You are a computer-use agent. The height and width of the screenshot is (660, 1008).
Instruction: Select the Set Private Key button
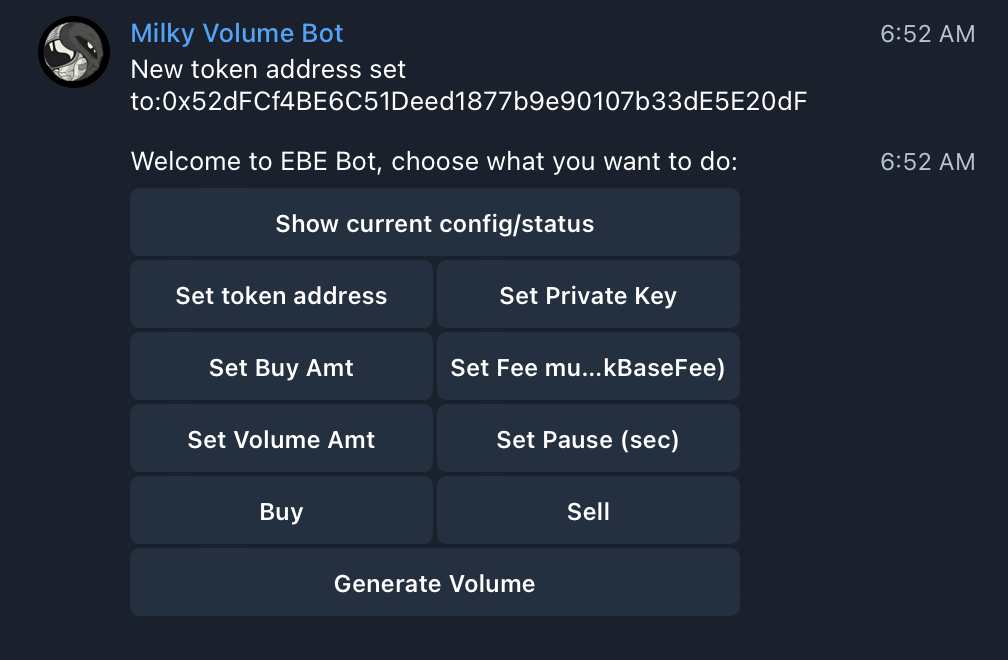point(588,295)
